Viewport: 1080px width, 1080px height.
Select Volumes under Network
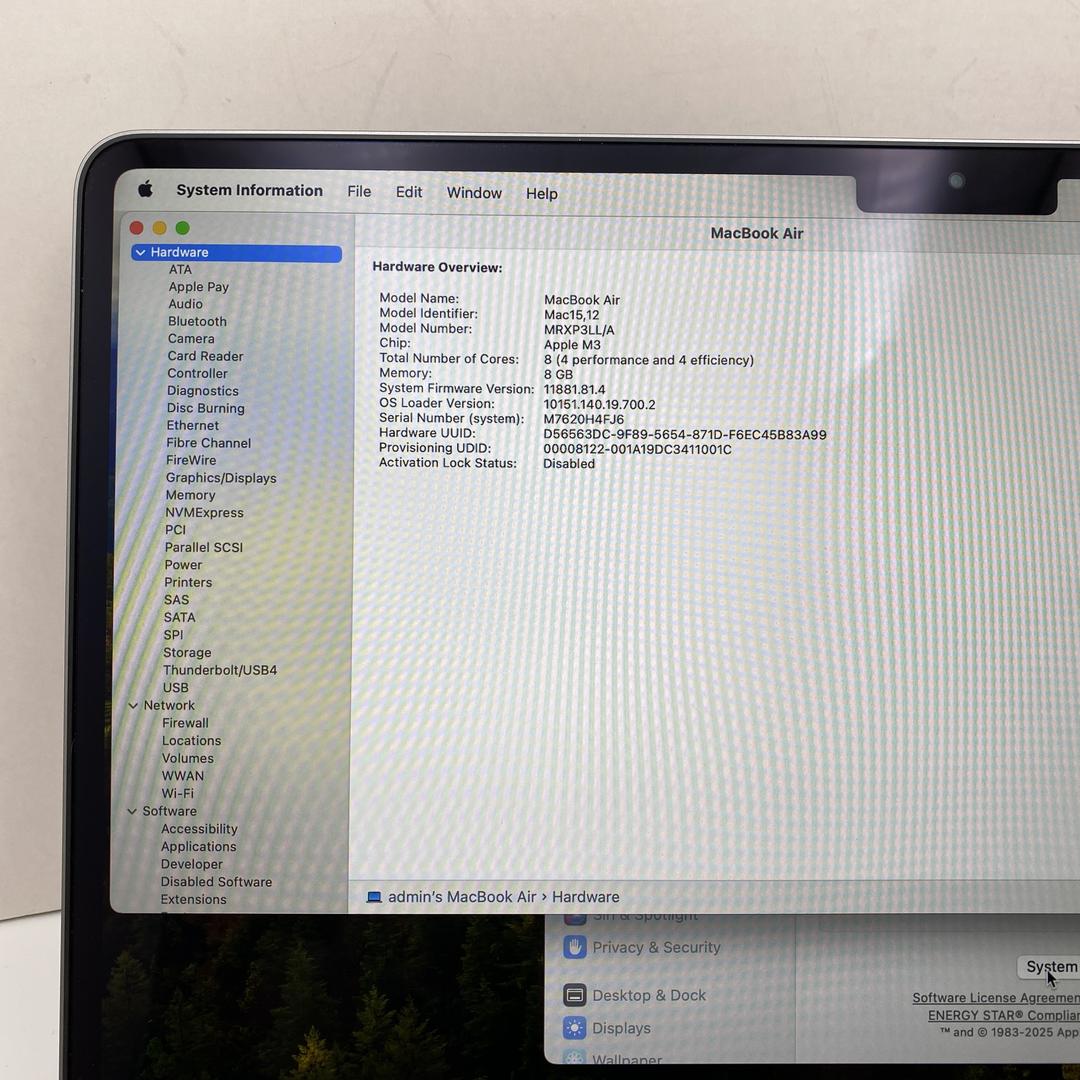(x=187, y=758)
